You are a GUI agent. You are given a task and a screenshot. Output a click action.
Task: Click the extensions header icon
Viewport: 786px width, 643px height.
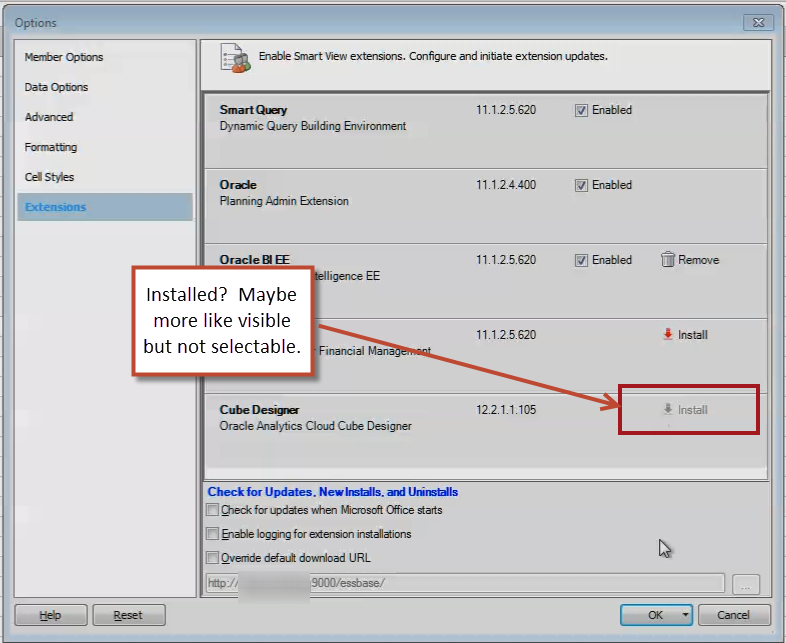235,59
